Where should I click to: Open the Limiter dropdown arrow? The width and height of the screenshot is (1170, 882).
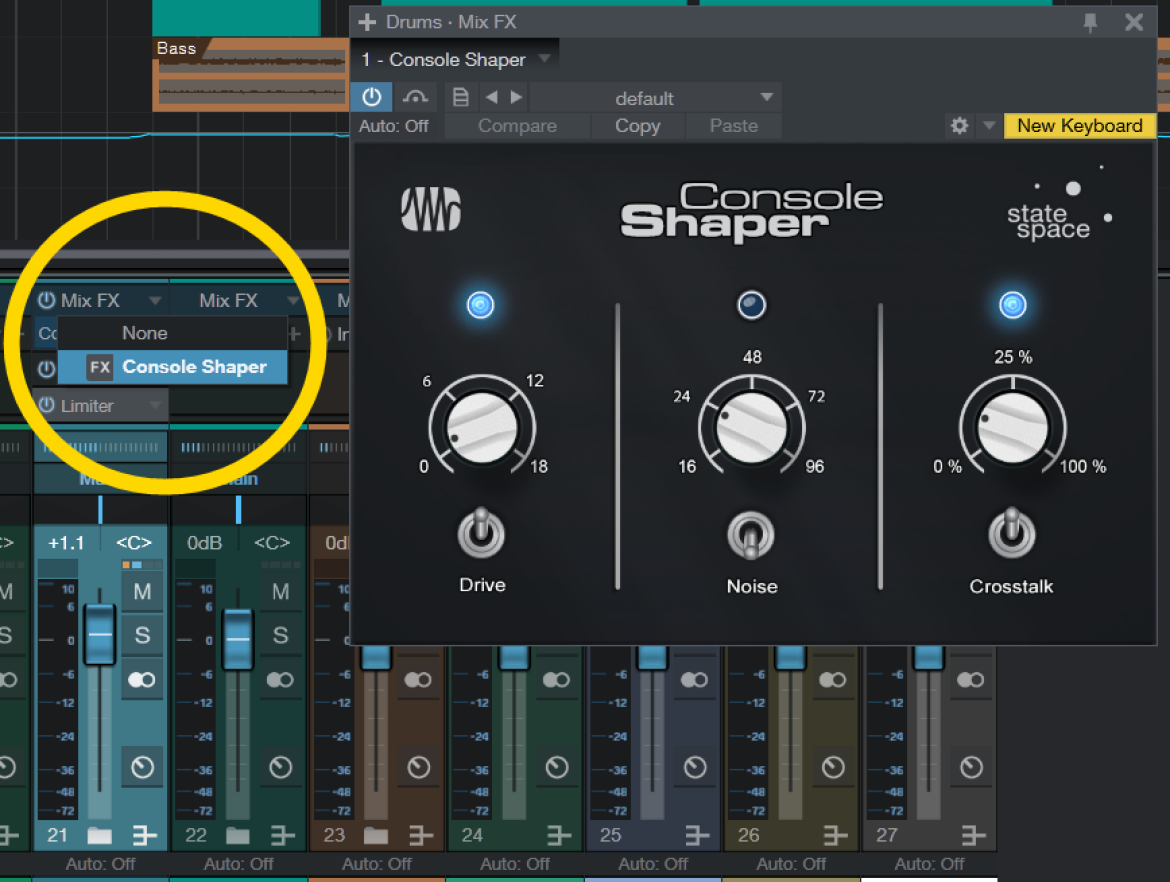[x=154, y=405]
